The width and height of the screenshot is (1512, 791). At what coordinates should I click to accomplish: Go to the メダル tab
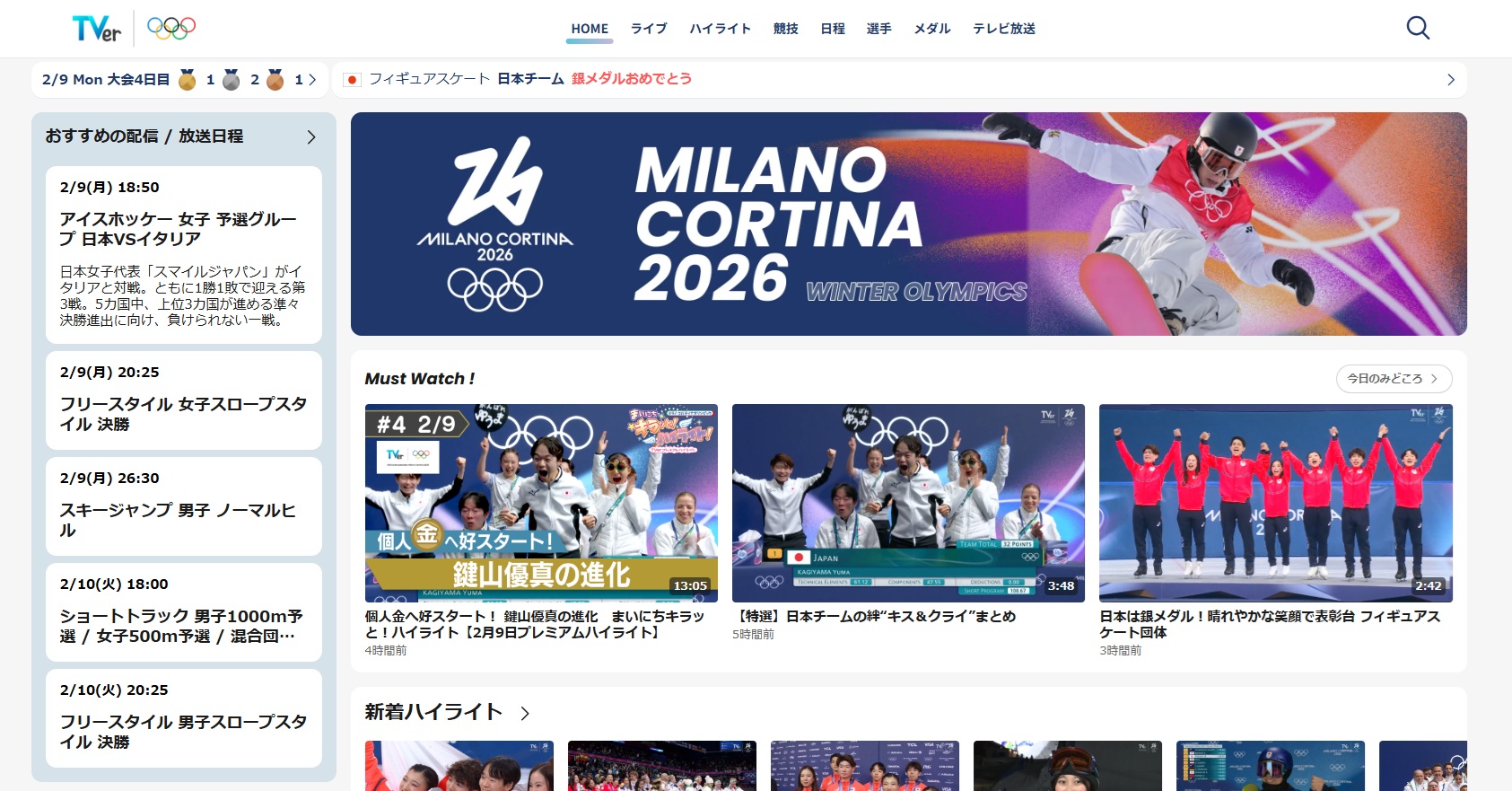[x=932, y=29]
